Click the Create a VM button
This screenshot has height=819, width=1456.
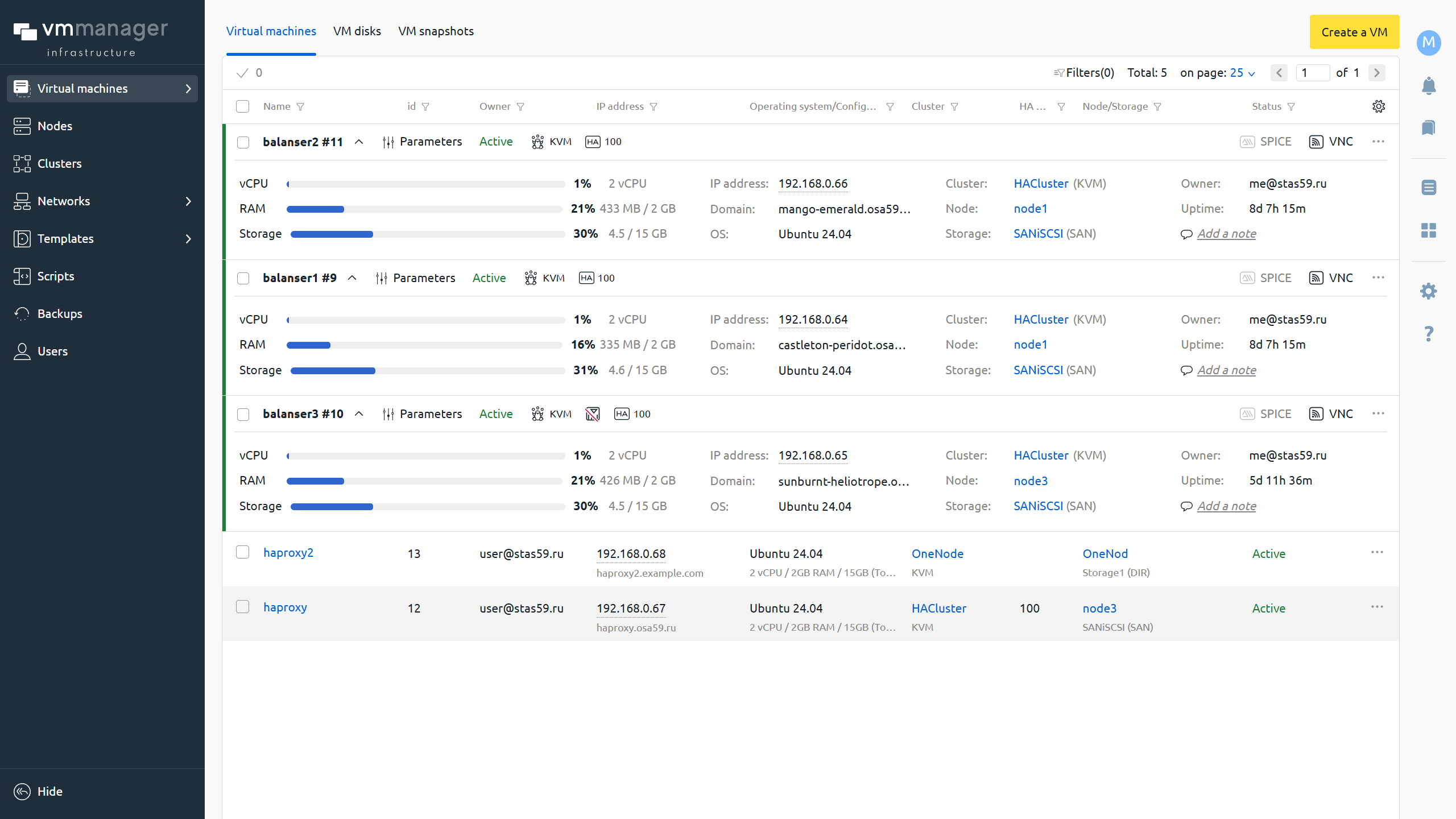pyautogui.click(x=1354, y=32)
